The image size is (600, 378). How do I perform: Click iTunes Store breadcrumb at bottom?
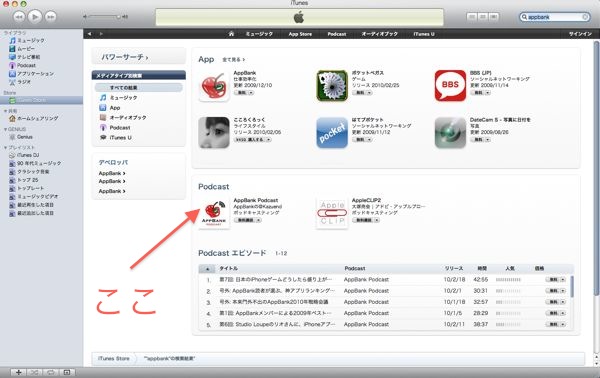coord(114,358)
